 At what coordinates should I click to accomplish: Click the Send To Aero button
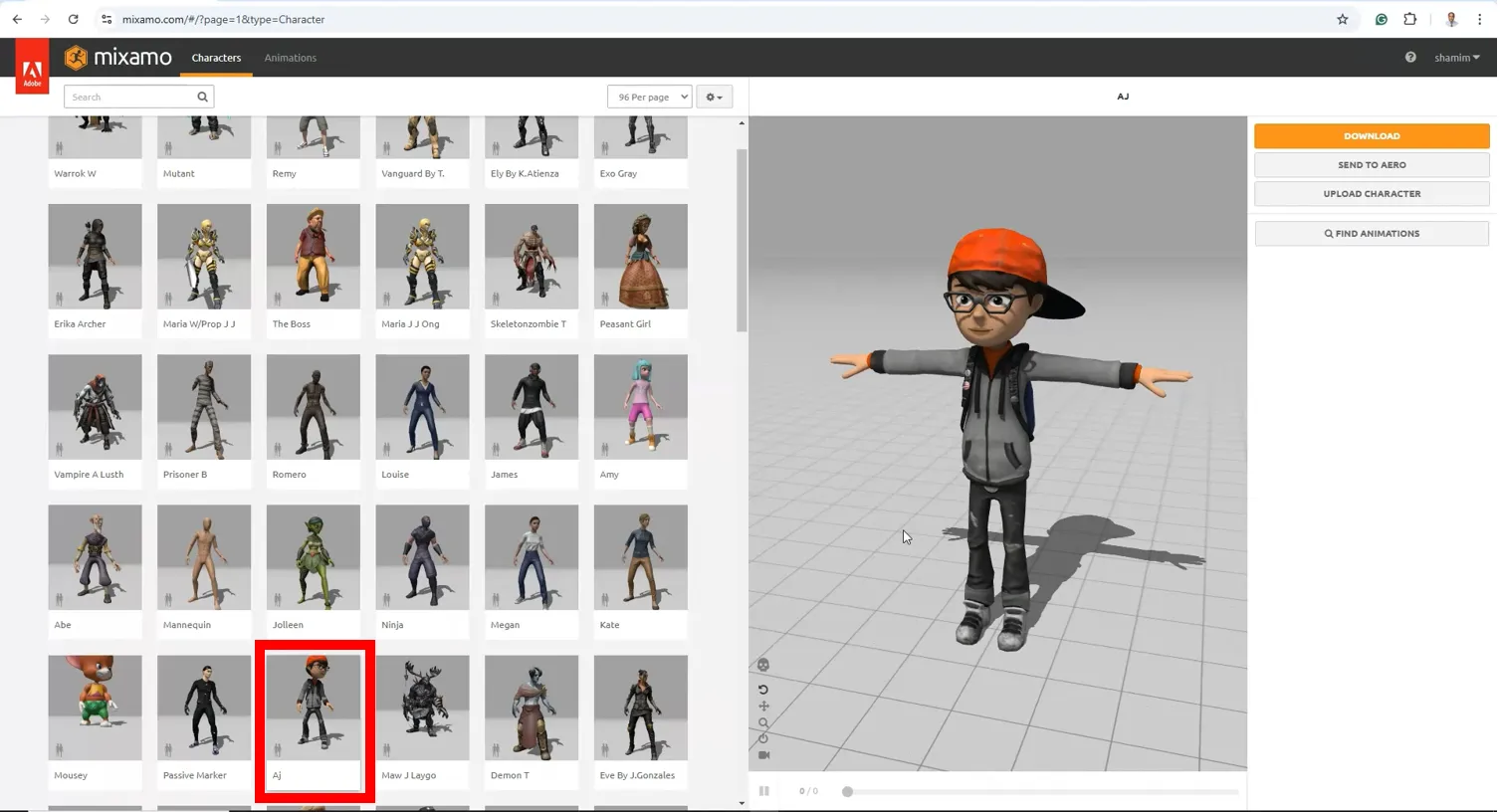(1372, 164)
